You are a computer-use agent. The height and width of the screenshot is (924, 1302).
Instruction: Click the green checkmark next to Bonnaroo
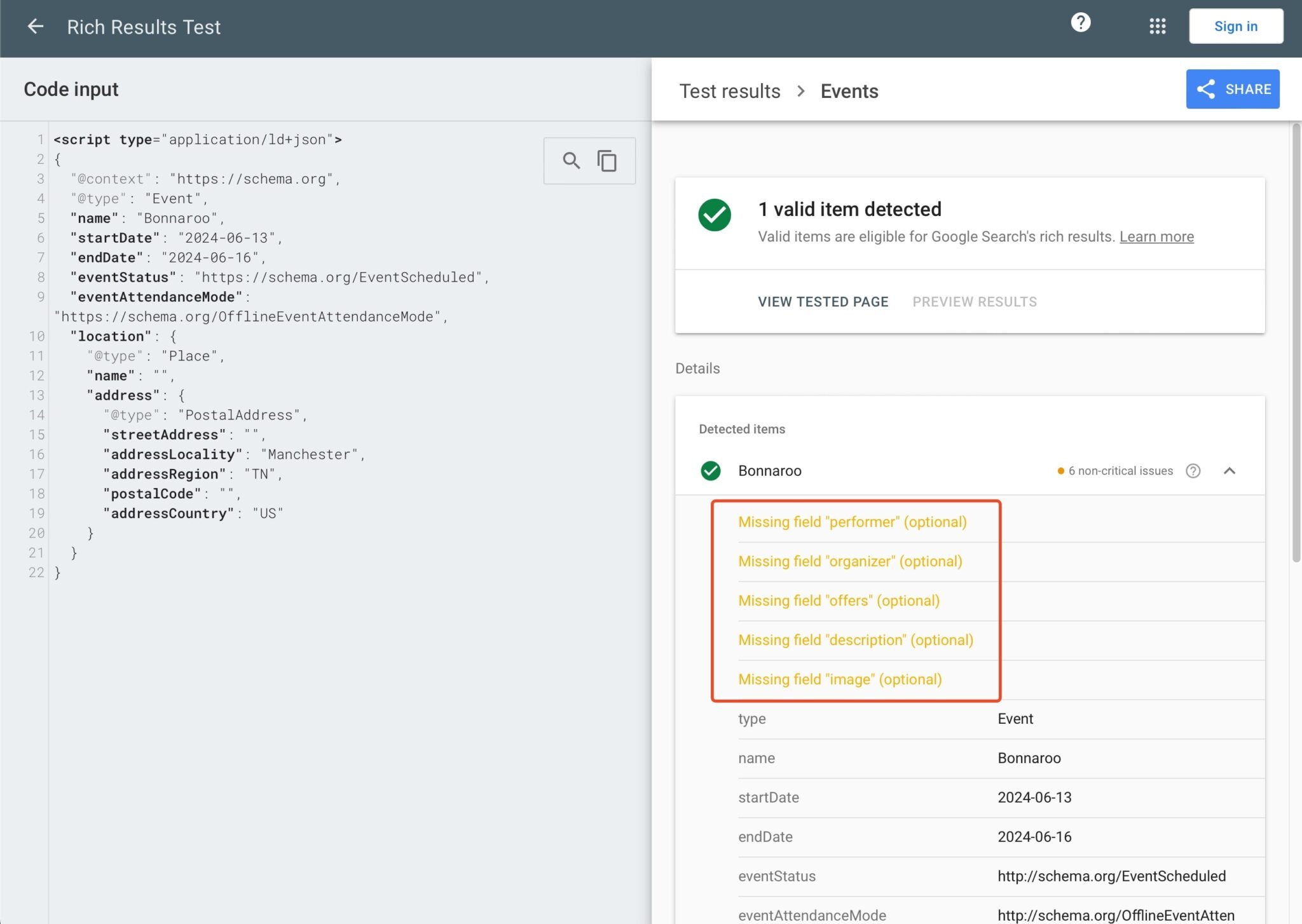pyautogui.click(x=711, y=471)
